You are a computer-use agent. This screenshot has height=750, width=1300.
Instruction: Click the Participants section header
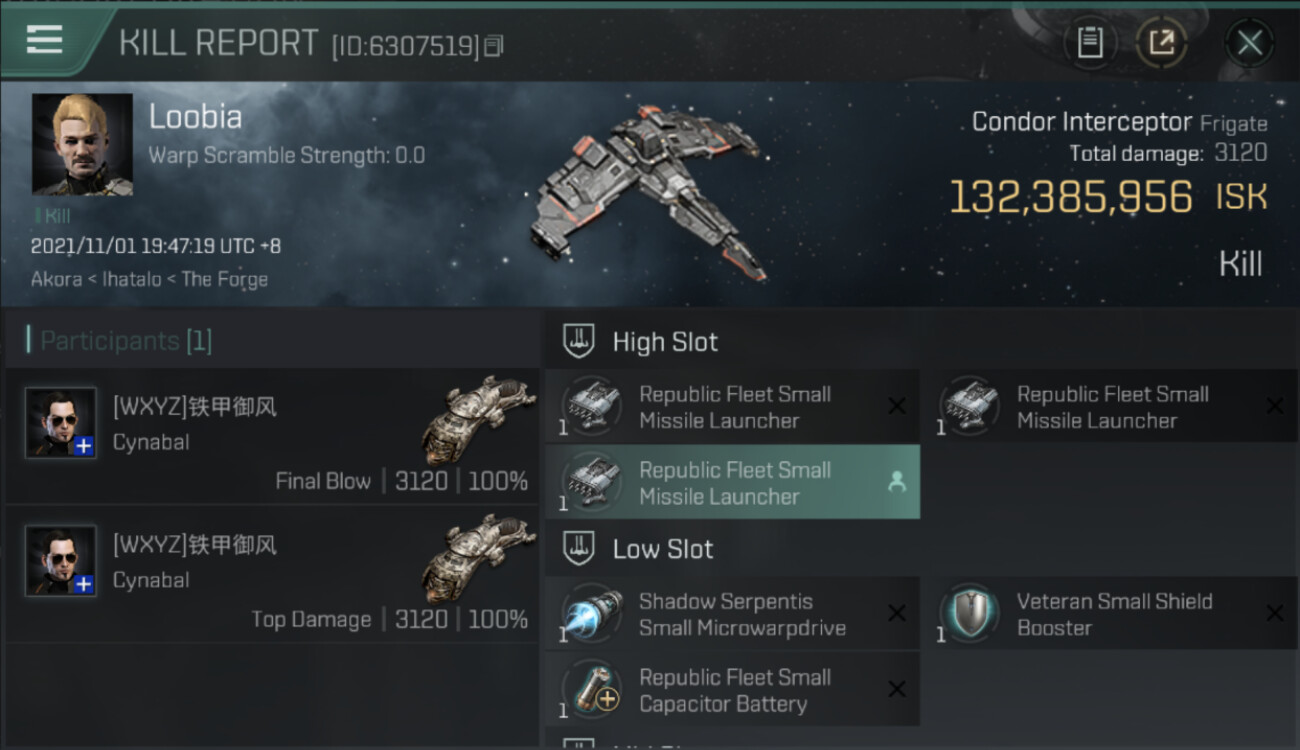[125, 341]
